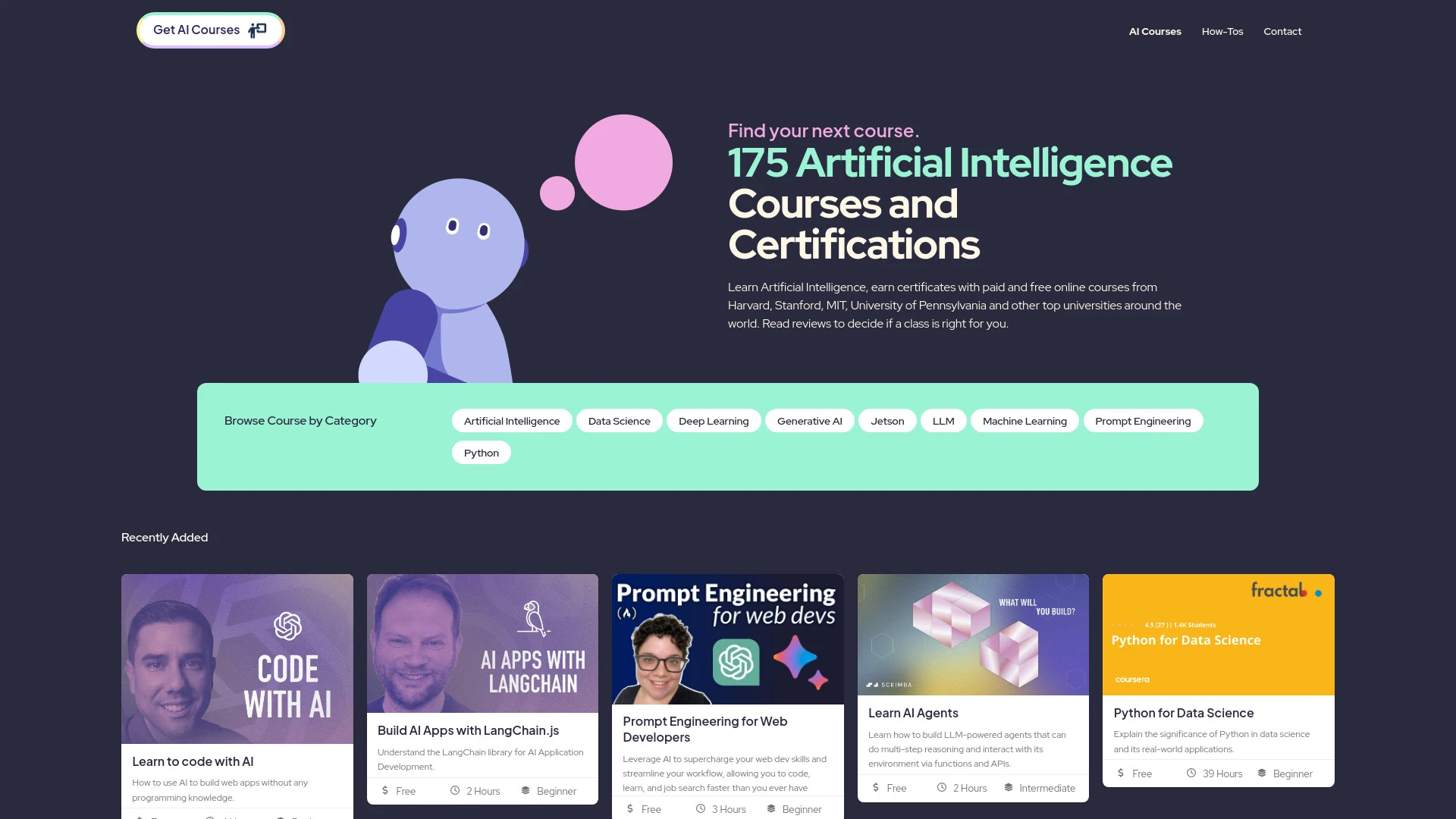Click the Recently Added section header
This screenshot has width=1456, height=819.
[164, 537]
